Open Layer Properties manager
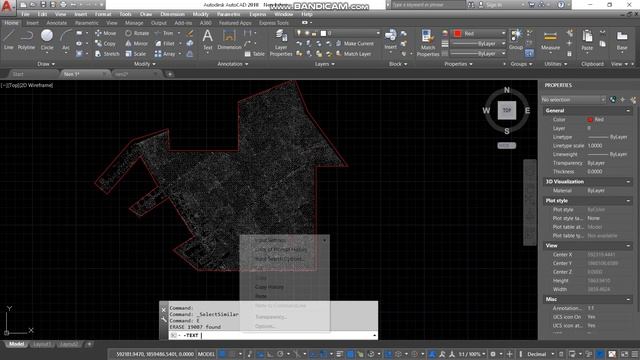 (281, 43)
